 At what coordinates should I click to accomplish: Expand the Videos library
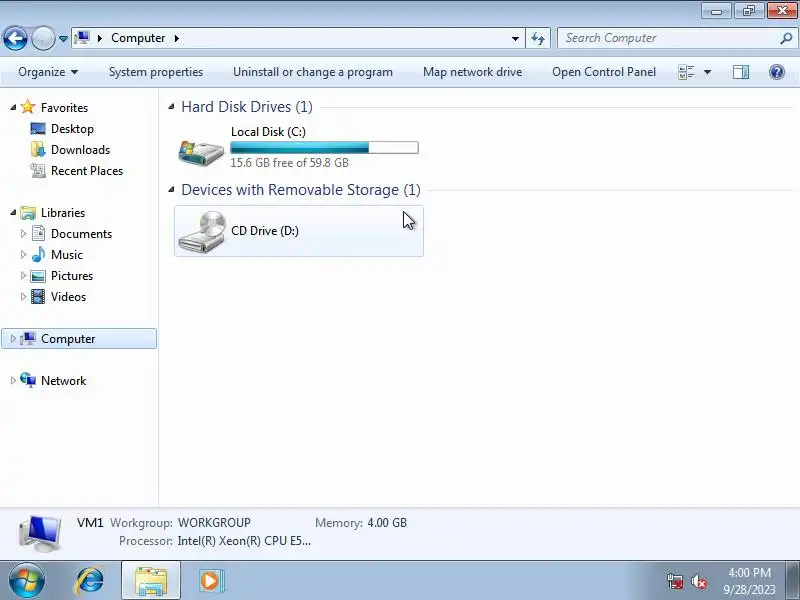(x=23, y=296)
